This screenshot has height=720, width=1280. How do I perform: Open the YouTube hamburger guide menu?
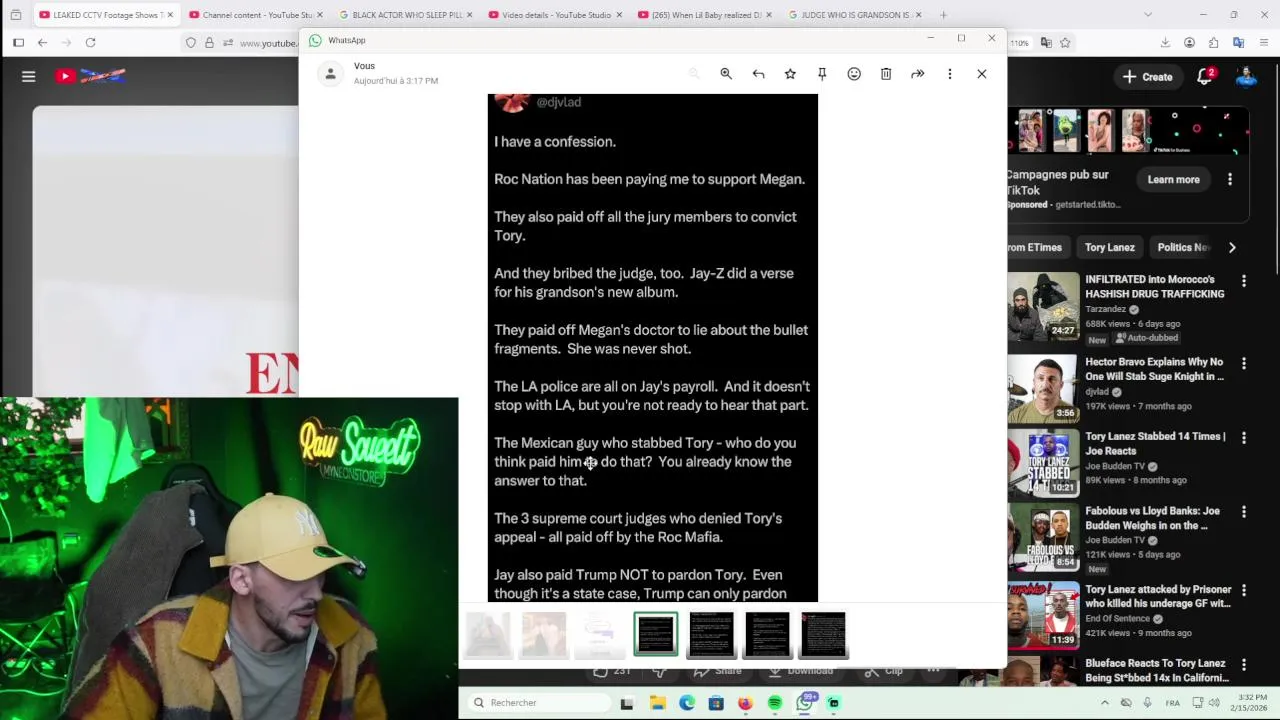tap(28, 76)
